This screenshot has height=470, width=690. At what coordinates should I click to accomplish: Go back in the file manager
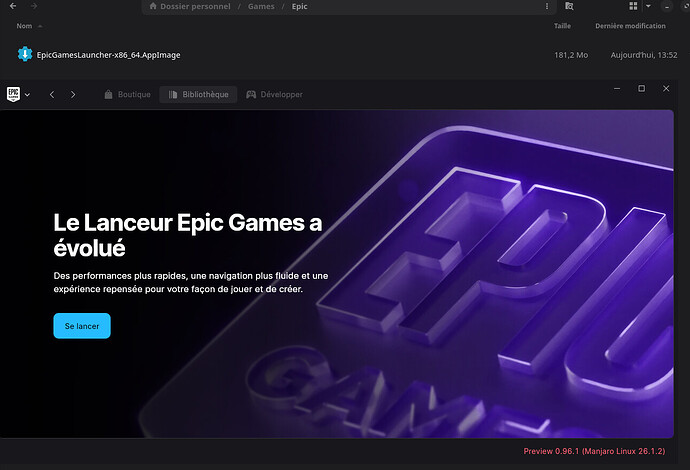(x=13, y=6)
